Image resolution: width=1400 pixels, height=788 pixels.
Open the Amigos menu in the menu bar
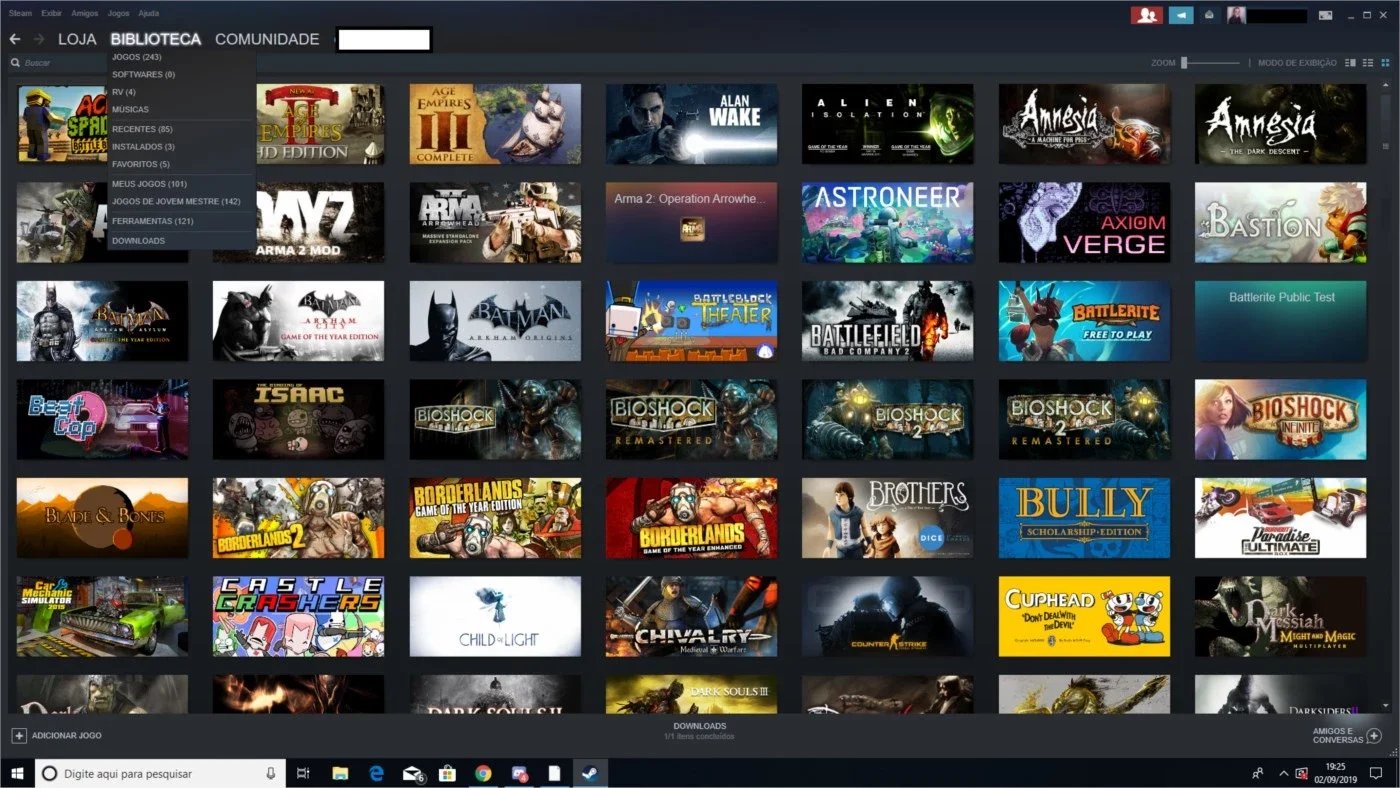point(85,14)
